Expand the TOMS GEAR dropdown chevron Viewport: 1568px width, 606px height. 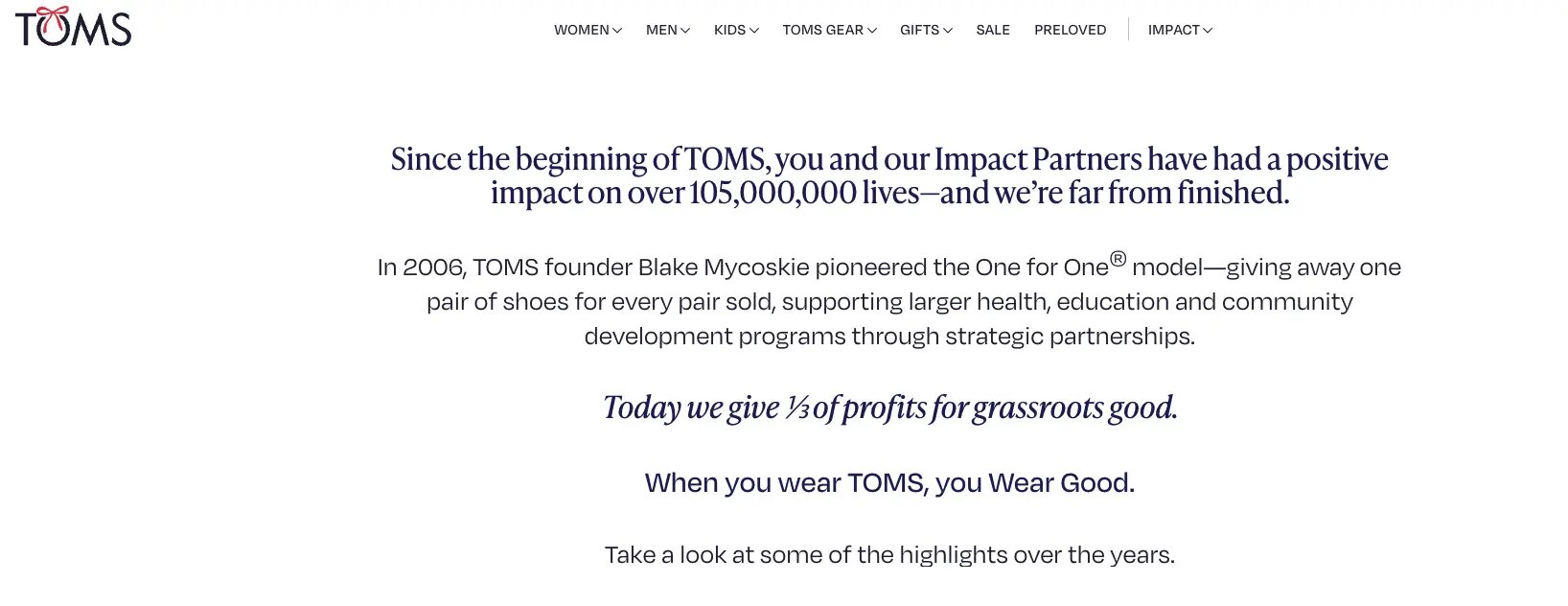click(871, 30)
